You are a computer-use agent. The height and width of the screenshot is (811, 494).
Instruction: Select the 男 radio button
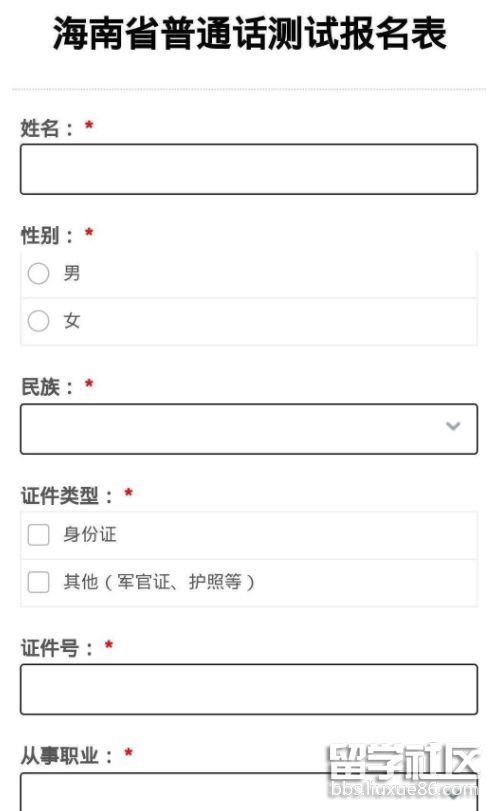point(38,273)
